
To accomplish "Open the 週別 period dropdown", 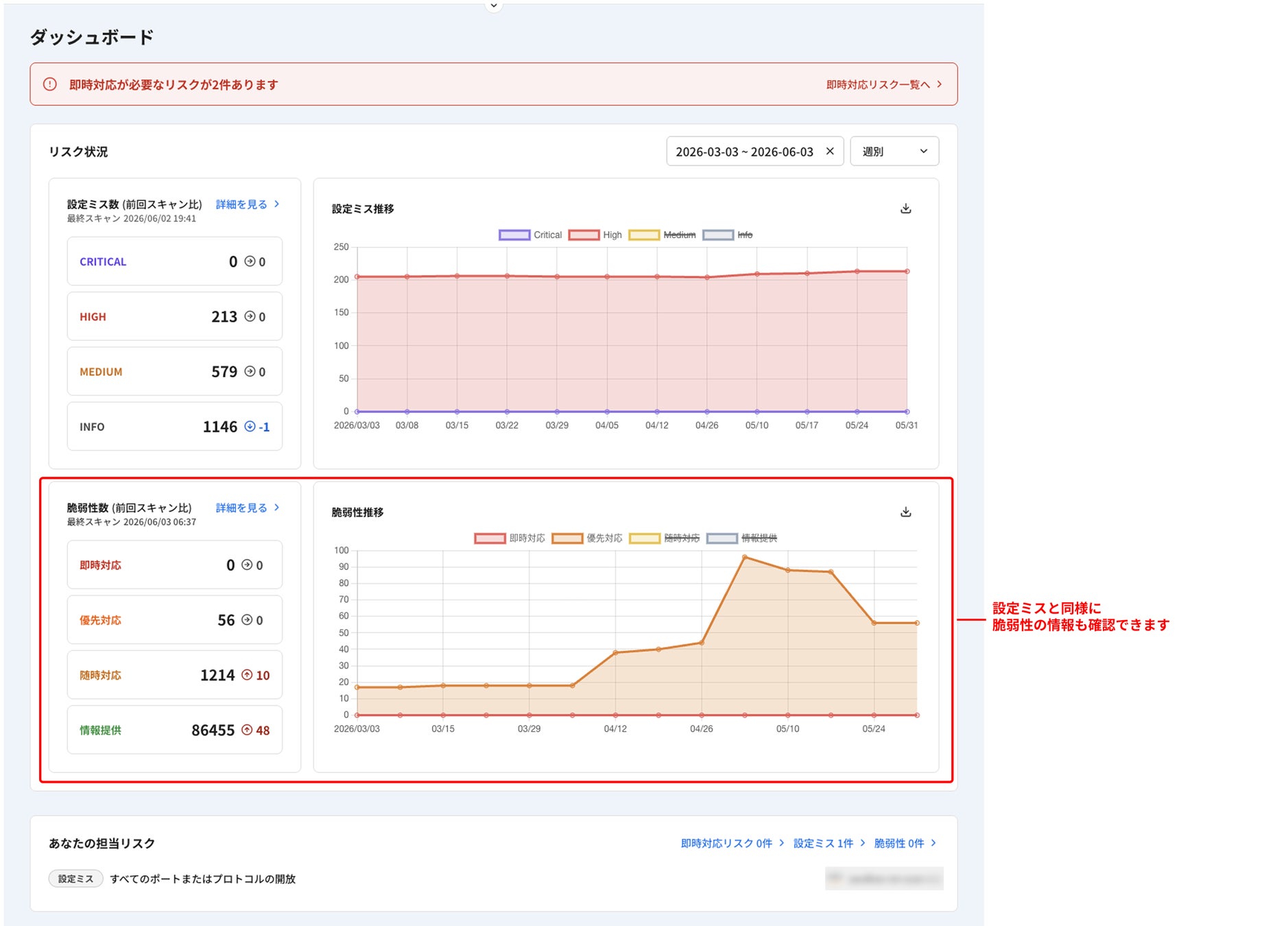I will [894, 151].
